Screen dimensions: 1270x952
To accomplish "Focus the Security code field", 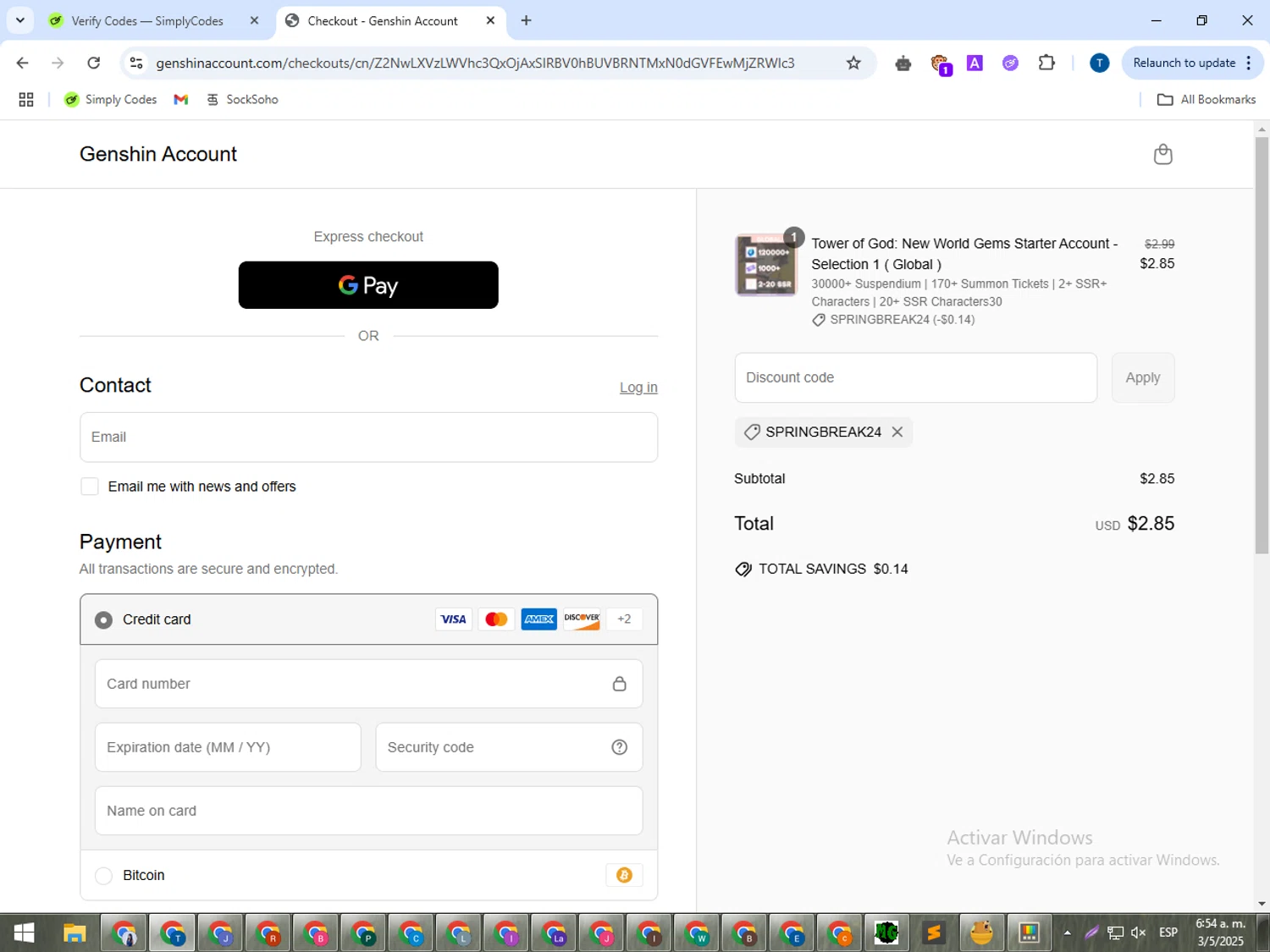I will point(509,747).
